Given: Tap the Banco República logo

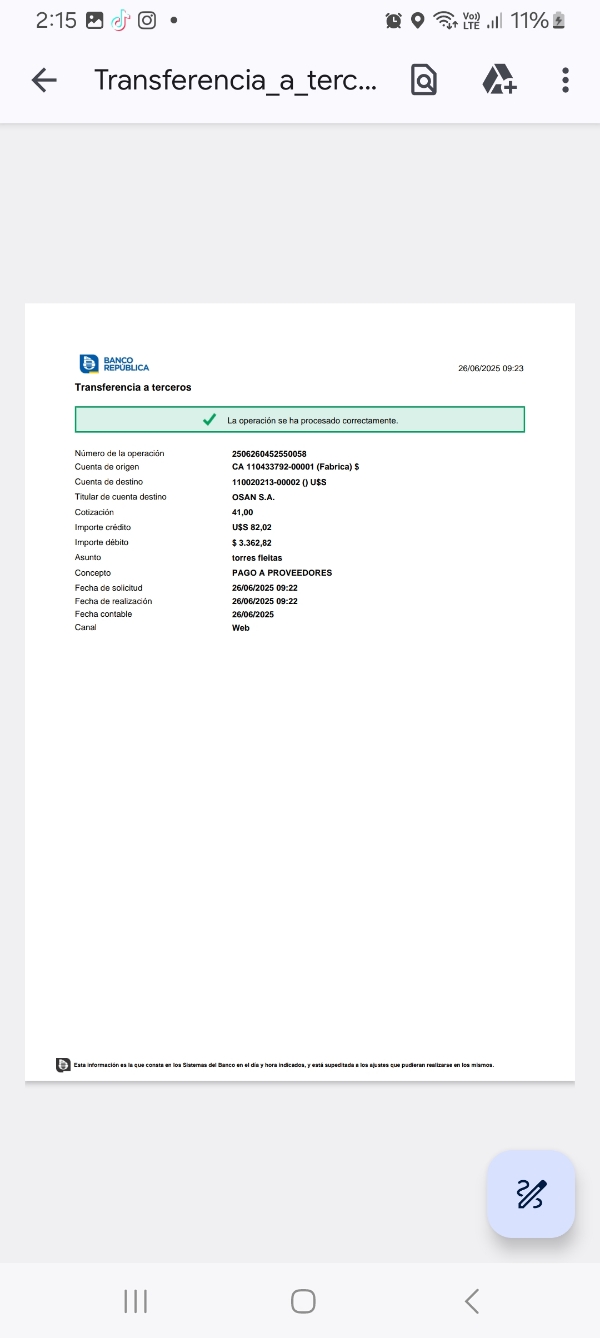Looking at the screenshot, I should click(x=114, y=364).
